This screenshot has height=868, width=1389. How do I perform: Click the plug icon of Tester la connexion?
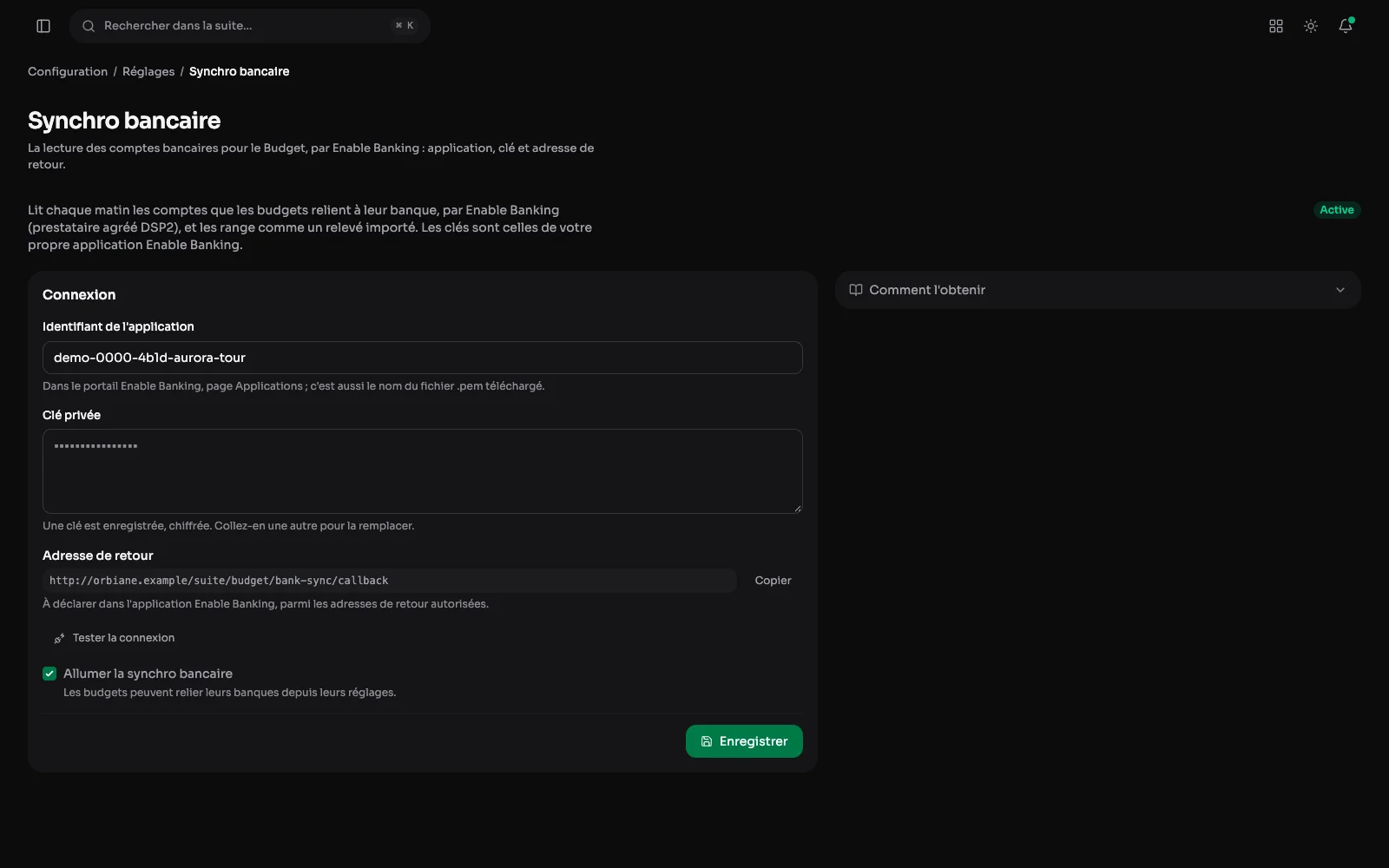point(59,638)
